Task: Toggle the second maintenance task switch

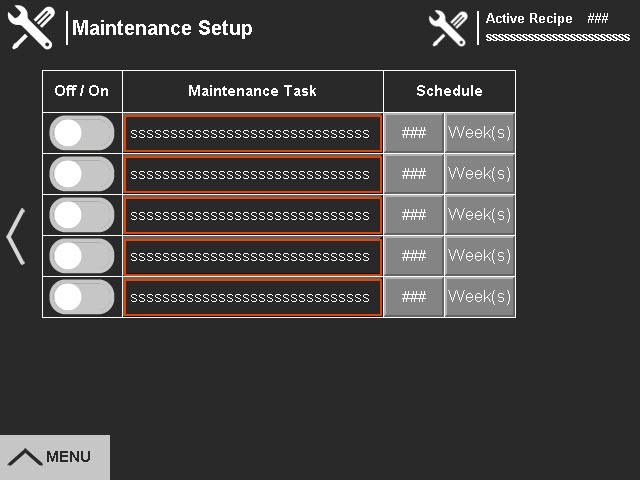Action: tap(82, 174)
